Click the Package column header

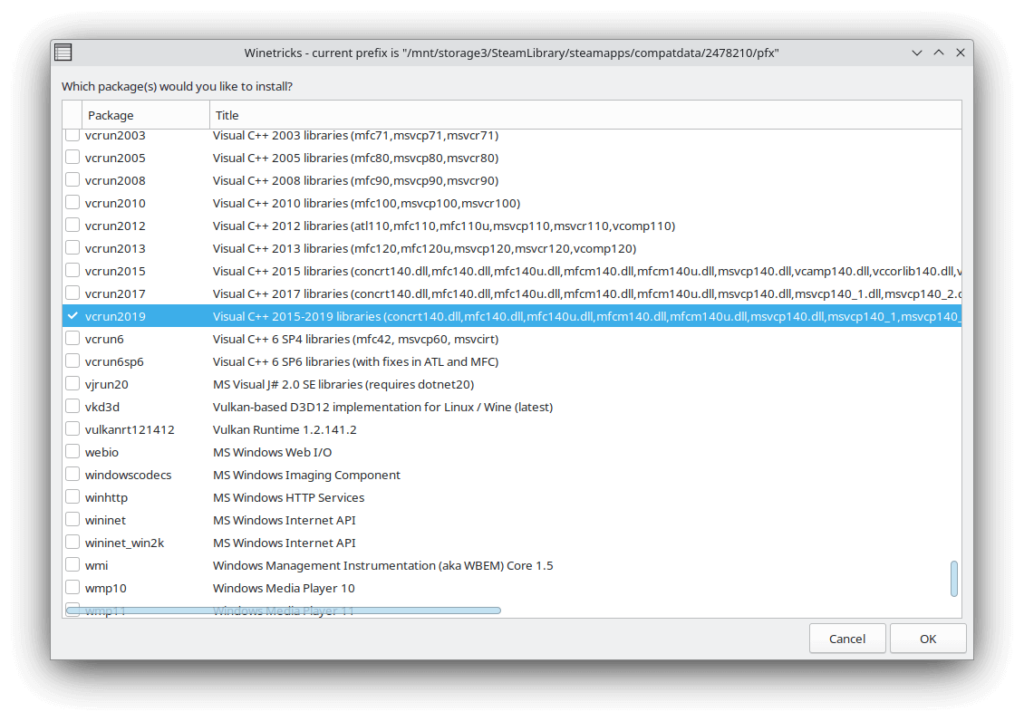[146, 115]
